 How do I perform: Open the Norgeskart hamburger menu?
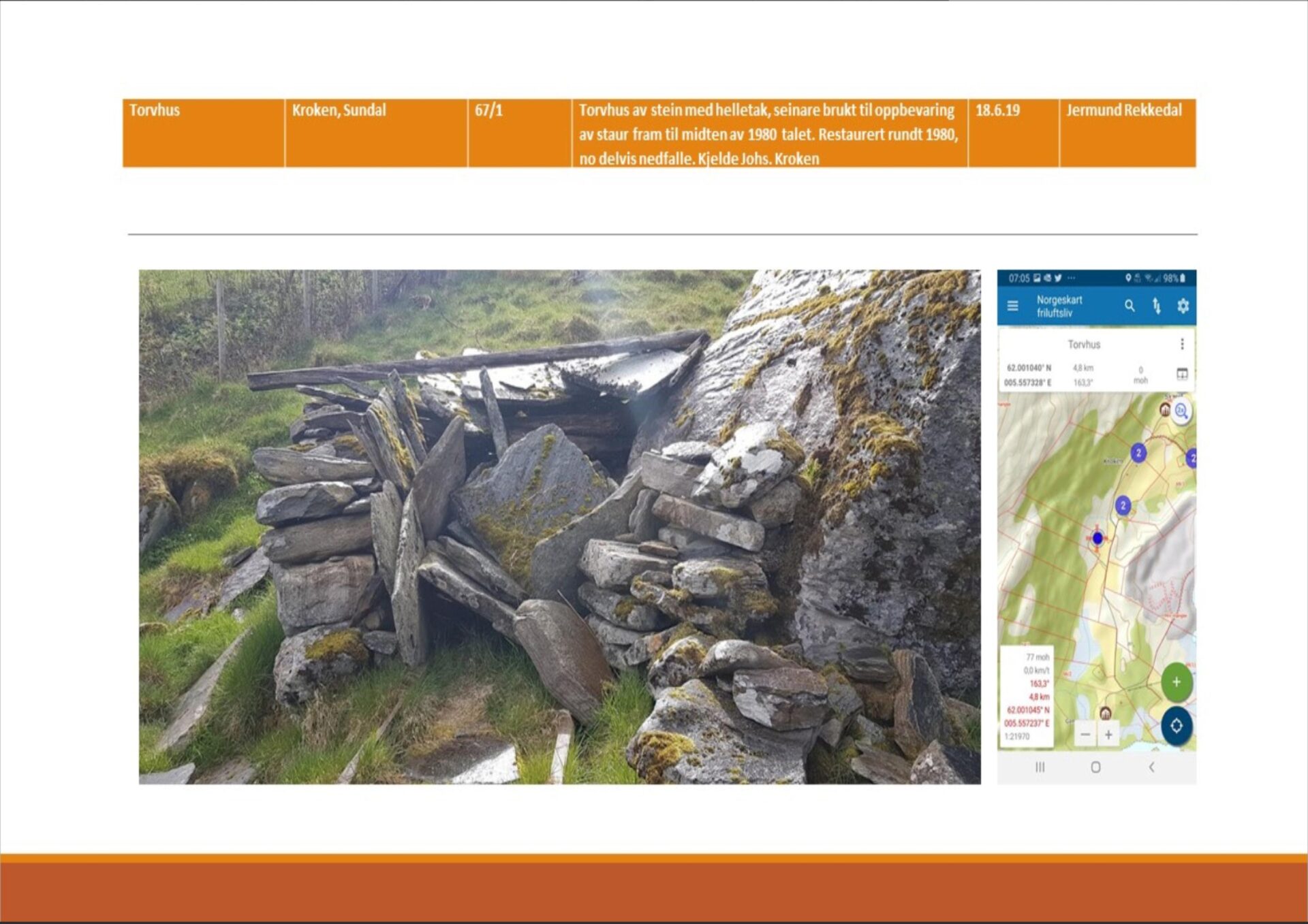[1012, 306]
